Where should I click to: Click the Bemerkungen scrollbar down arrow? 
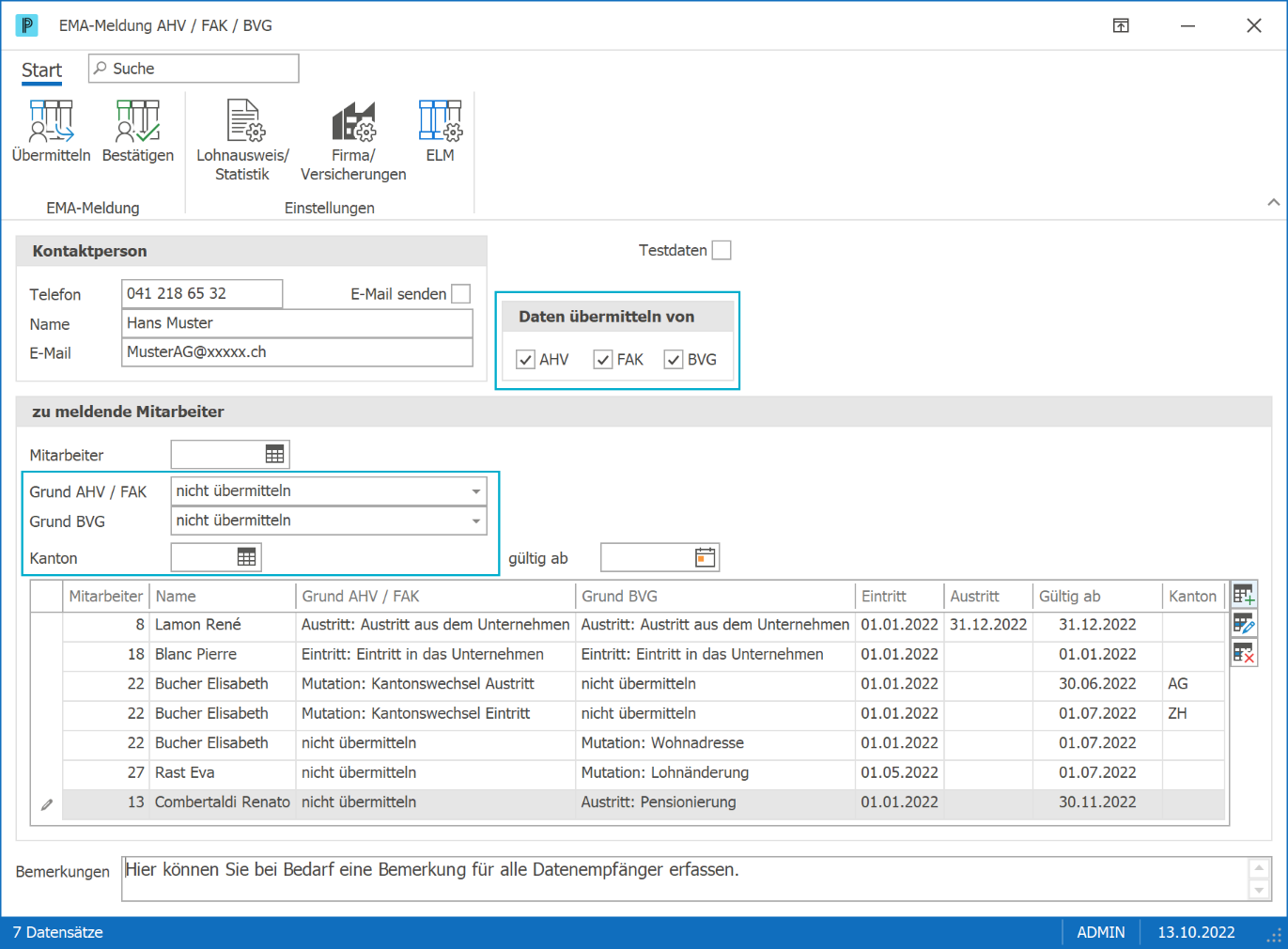pyautogui.click(x=1259, y=890)
